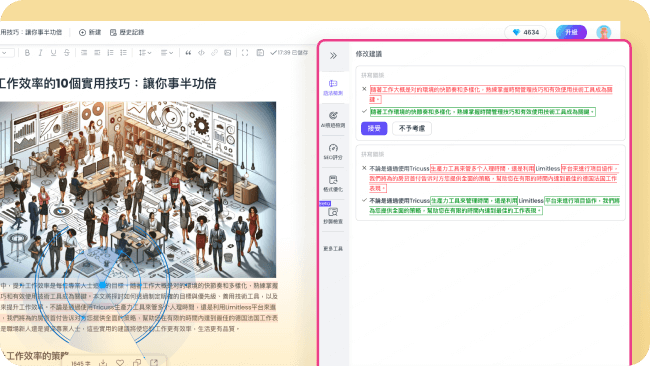
Task: Toggle bold formatting
Action: pos(27,53)
